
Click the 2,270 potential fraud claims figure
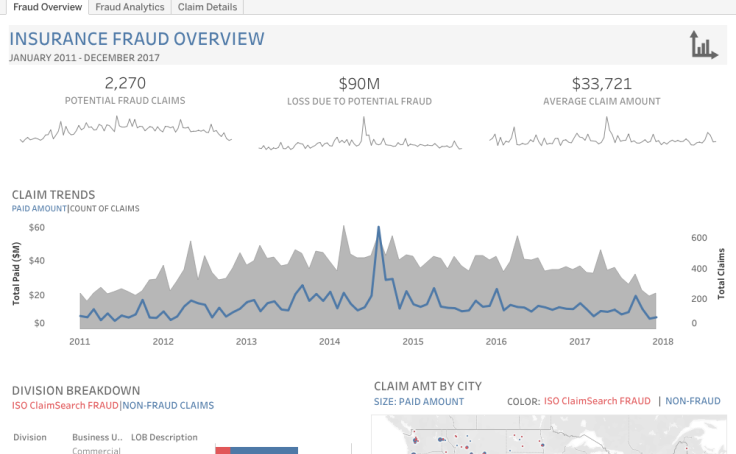pyautogui.click(x=125, y=83)
